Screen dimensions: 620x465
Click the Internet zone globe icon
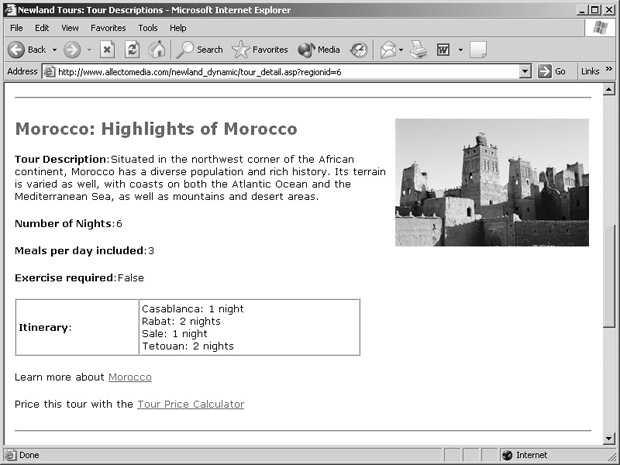[x=507, y=455]
